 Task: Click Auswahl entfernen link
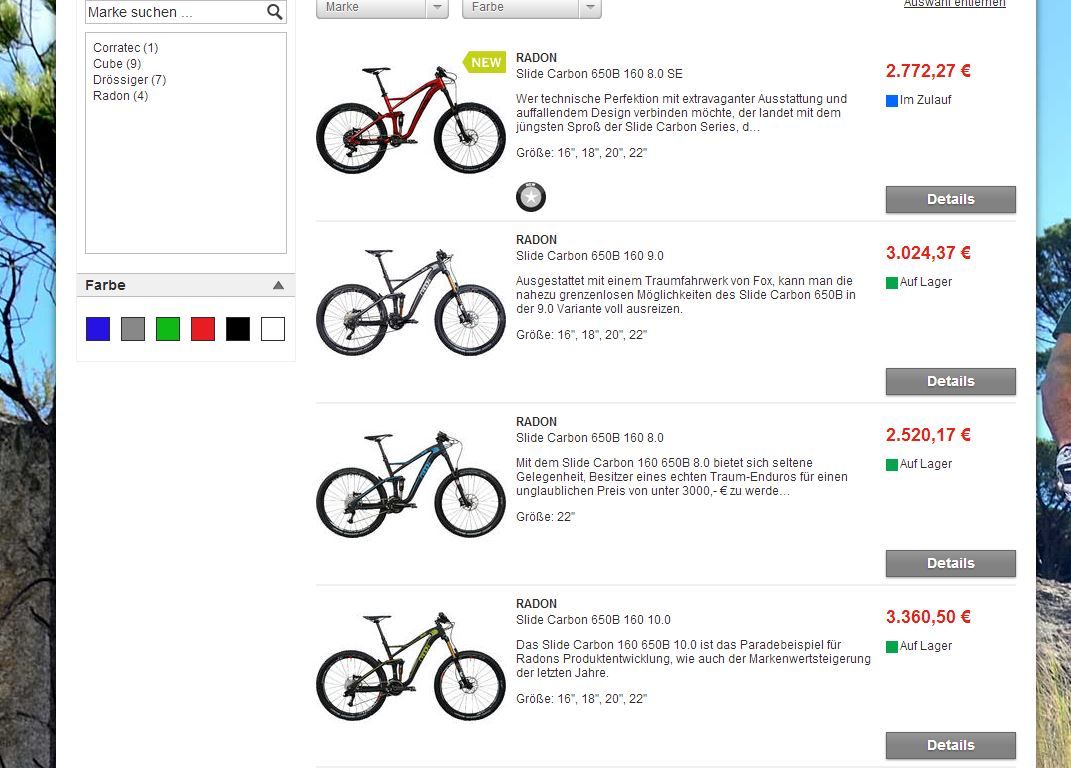tap(954, 4)
